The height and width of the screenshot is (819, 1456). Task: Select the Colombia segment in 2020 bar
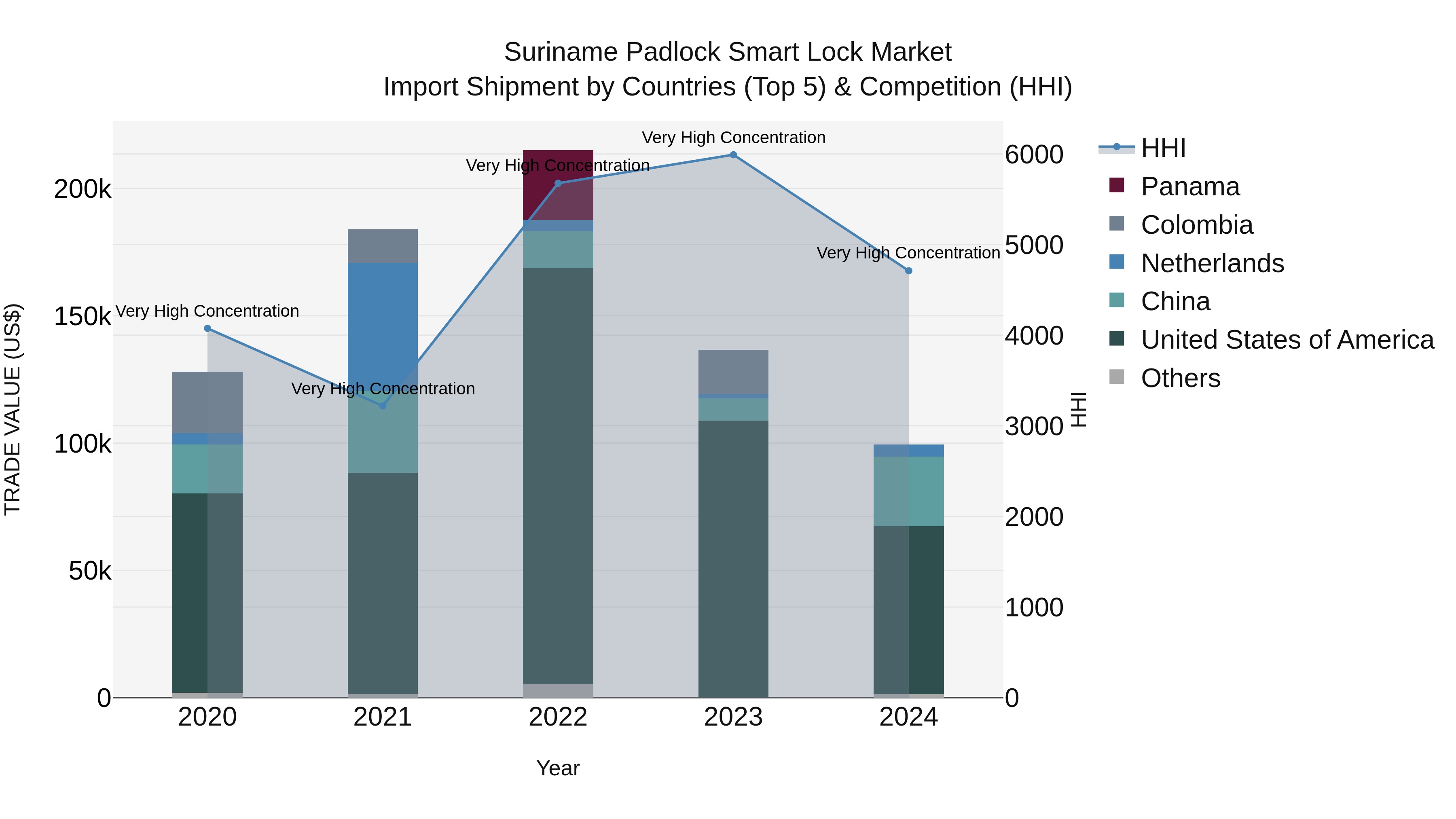click(x=207, y=402)
